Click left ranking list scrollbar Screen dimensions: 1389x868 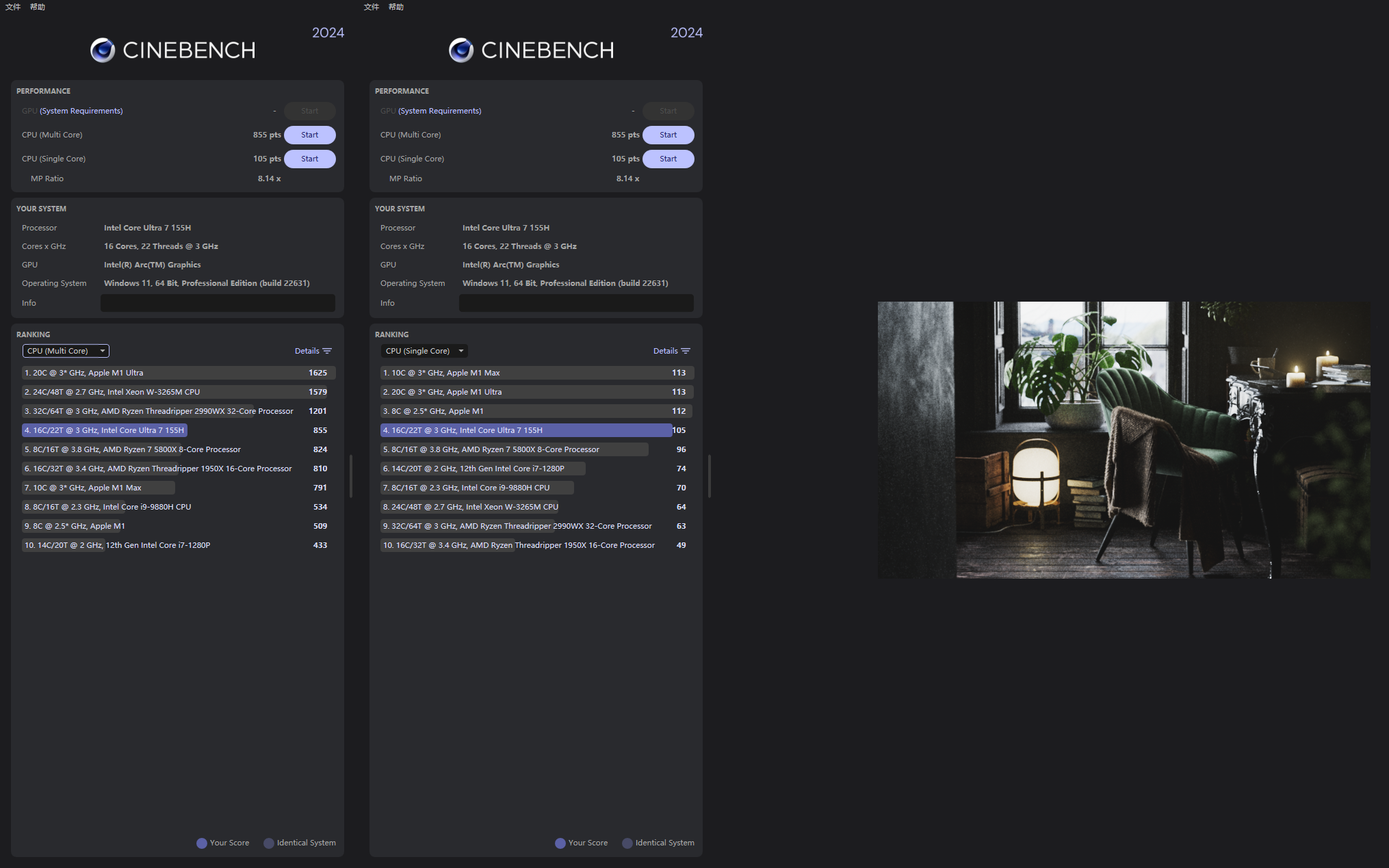(x=351, y=476)
